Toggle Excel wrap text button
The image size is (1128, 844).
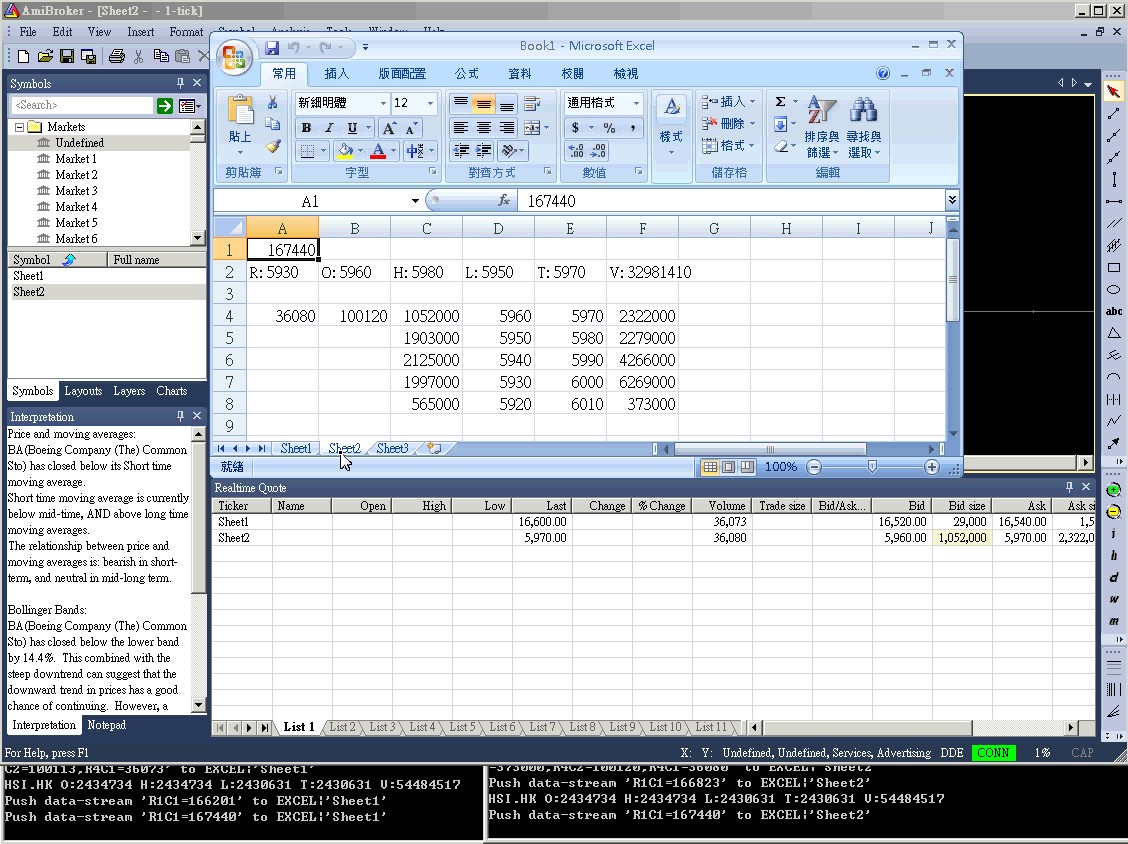click(x=532, y=104)
